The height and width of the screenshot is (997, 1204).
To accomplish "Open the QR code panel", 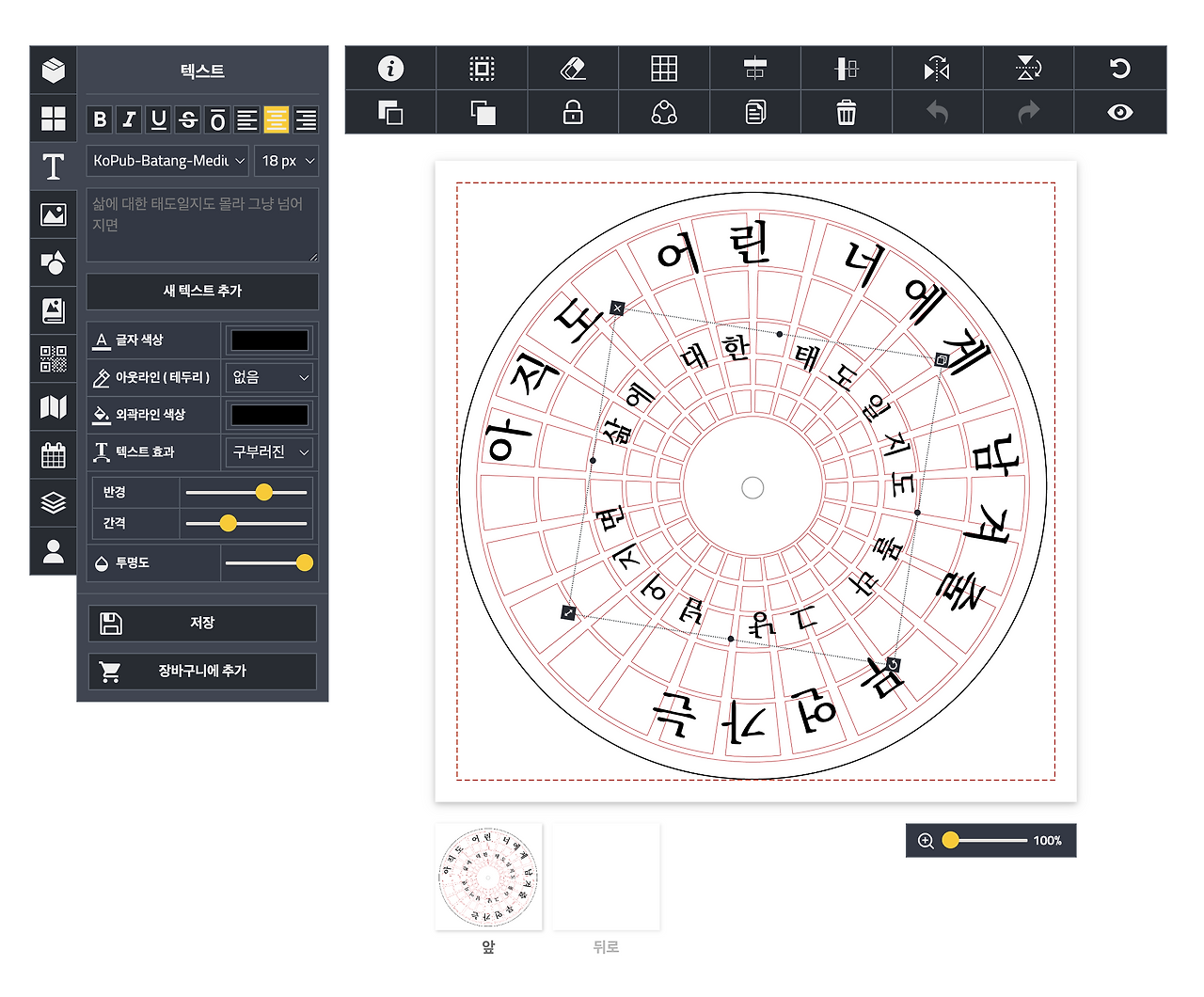I will pyautogui.click(x=54, y=359).
